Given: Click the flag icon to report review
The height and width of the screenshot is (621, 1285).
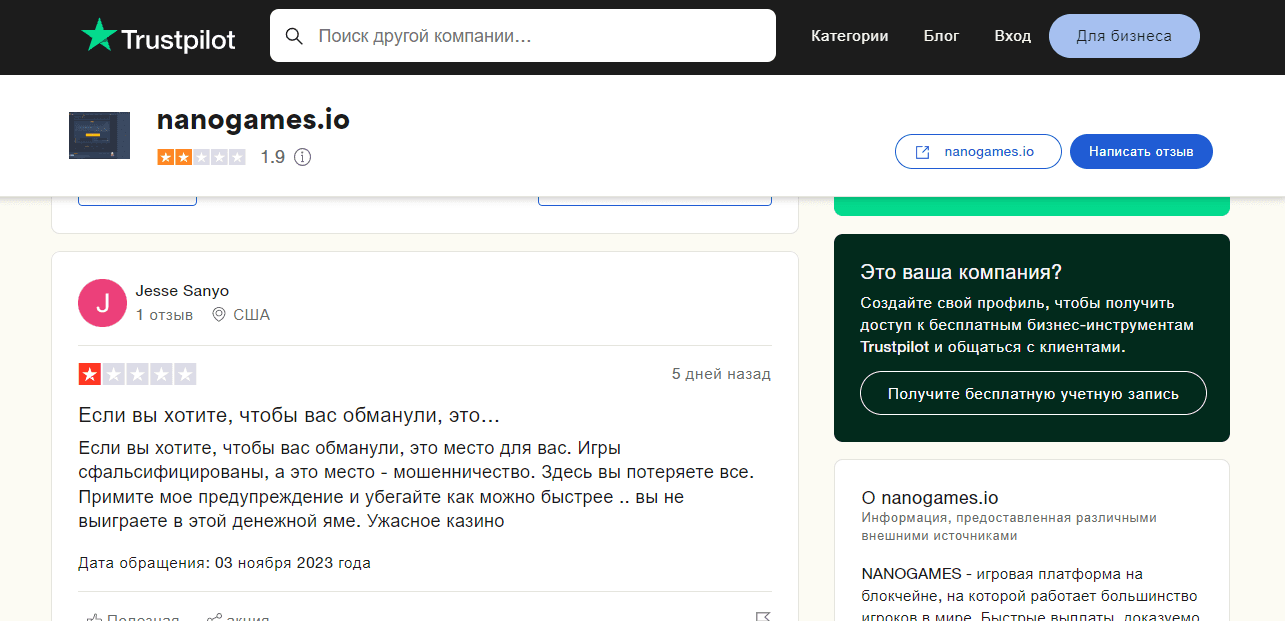Looking at the screenshot, I should point(763,617).
